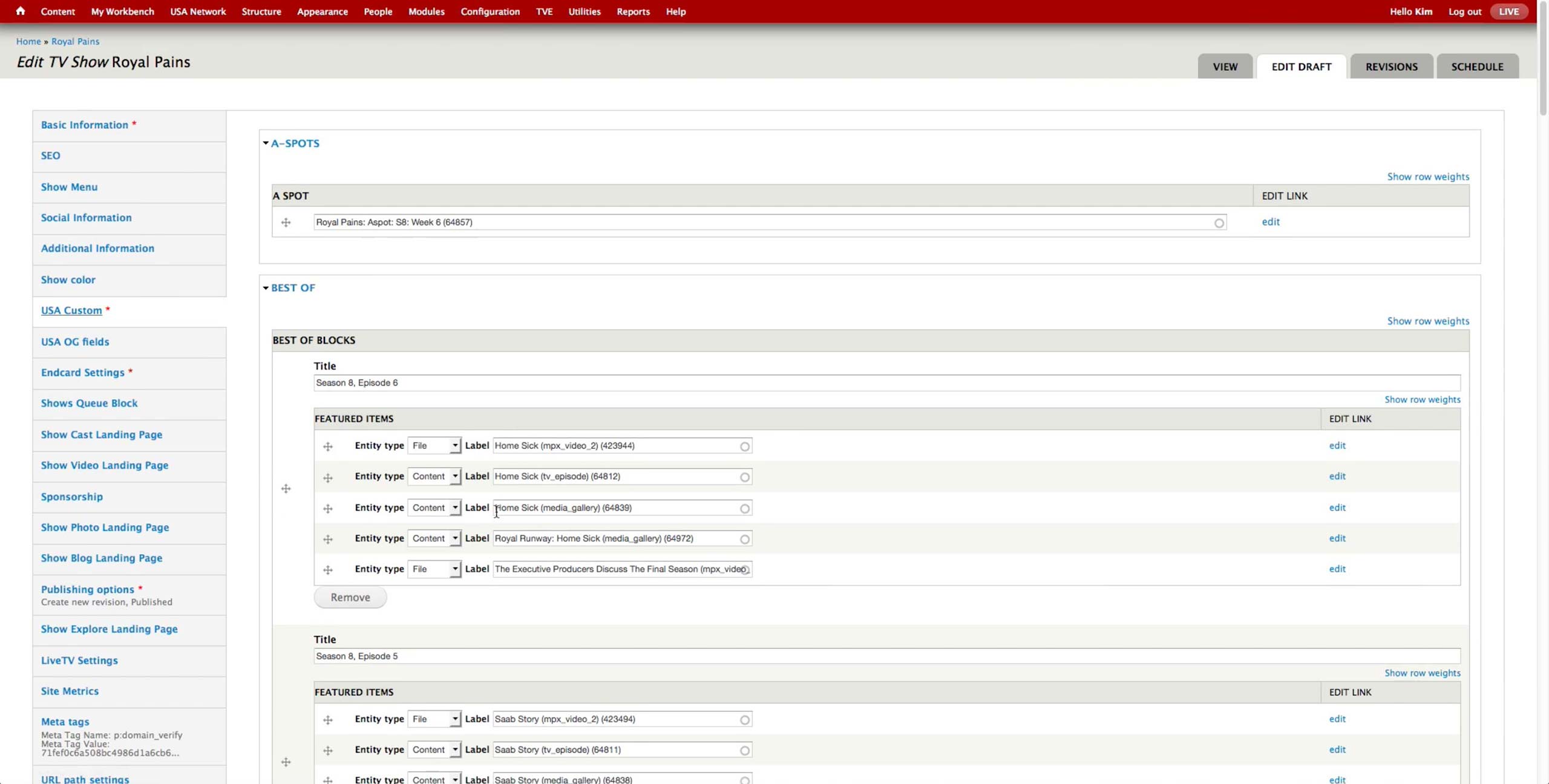
Task: Open the Structure admin menu
Action: point(261,11)
